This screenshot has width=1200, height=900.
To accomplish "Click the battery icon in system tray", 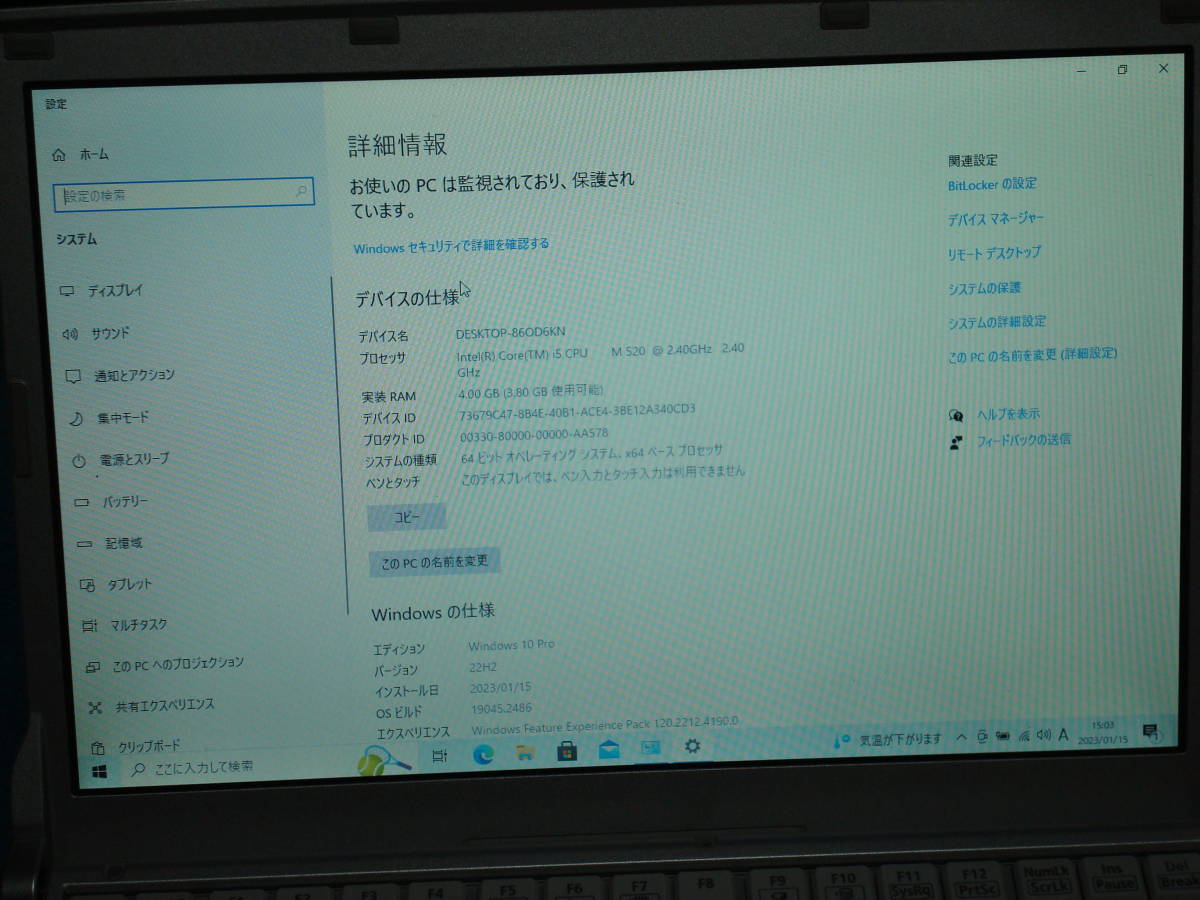I will pyautogui.click(x=1003, y=736).
